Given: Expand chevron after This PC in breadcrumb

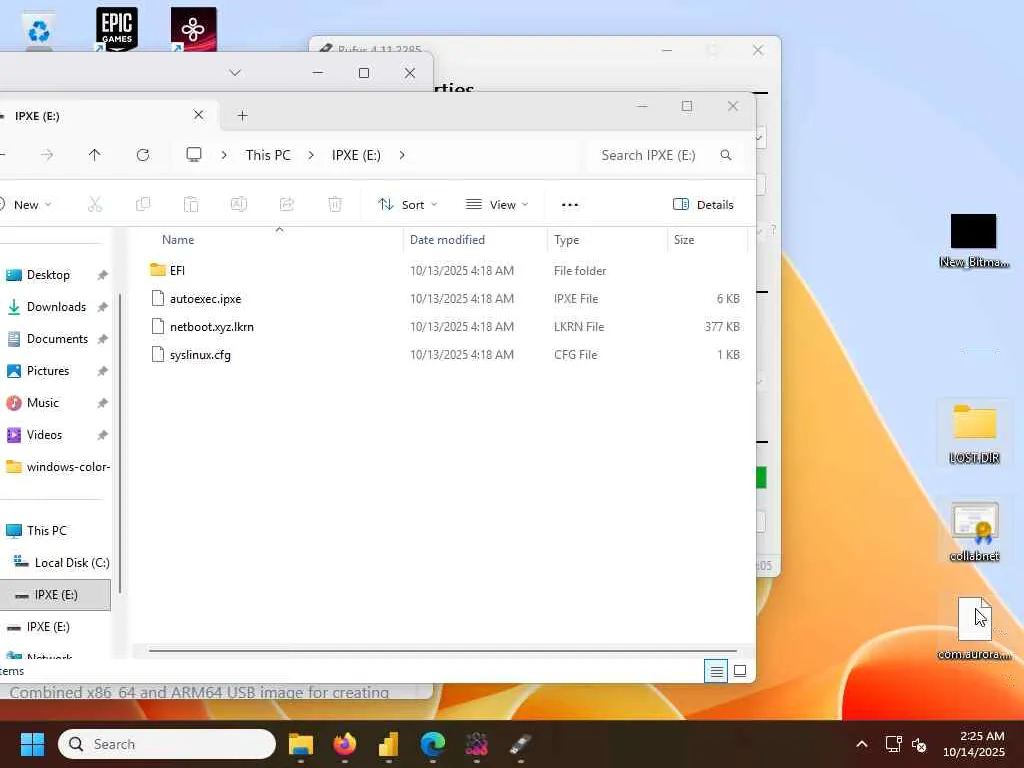Looking at the screenshot, I should click(311, 155).
